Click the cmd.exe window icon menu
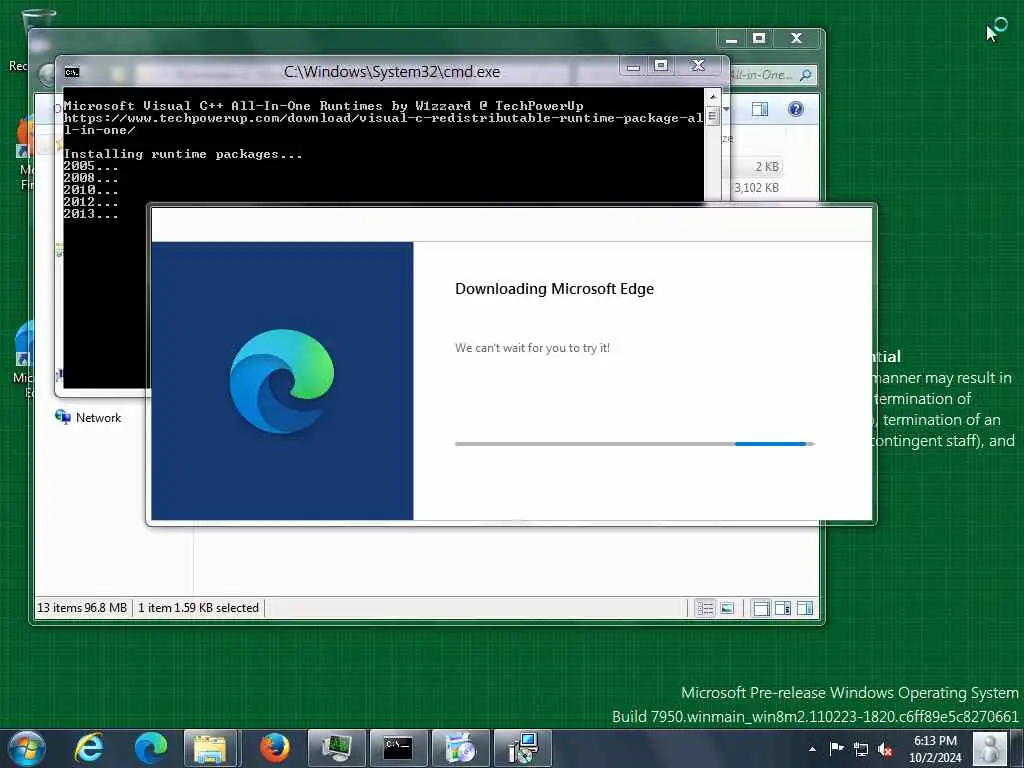Viewport: 1024px width, 768px height. click(72, 72)
